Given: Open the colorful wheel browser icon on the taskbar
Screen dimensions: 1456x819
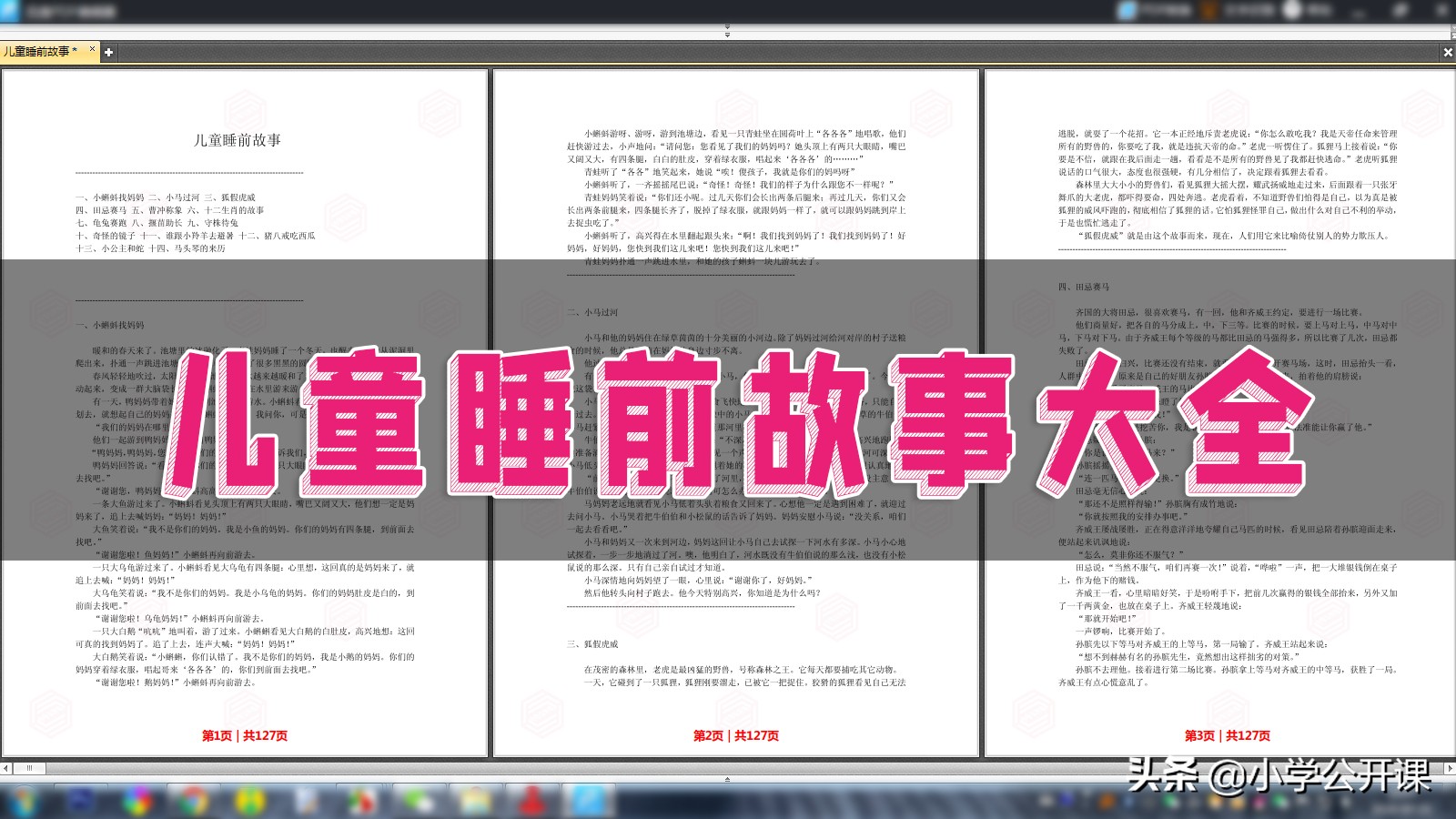Looking at the screenshot, I should point(136,801).
